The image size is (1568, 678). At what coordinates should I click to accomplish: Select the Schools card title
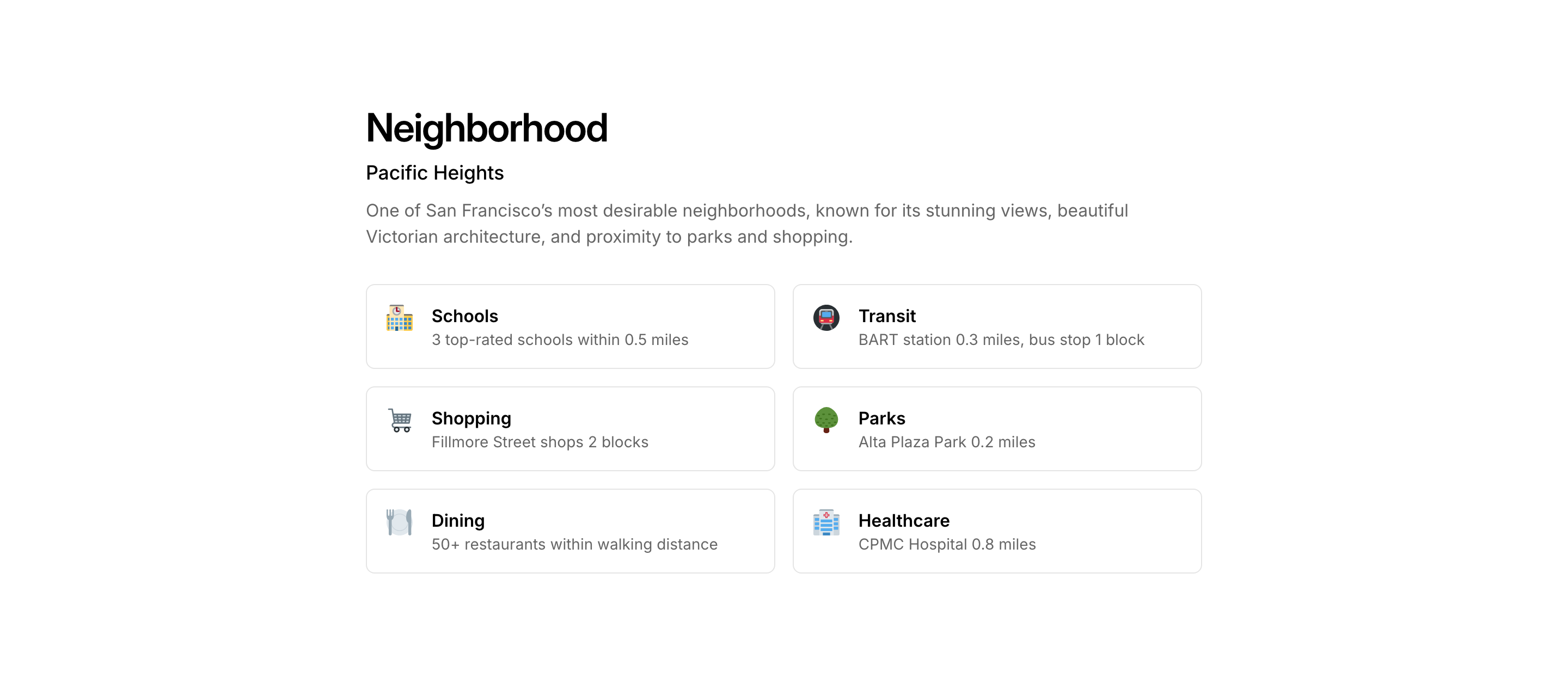tap(464, 316)
